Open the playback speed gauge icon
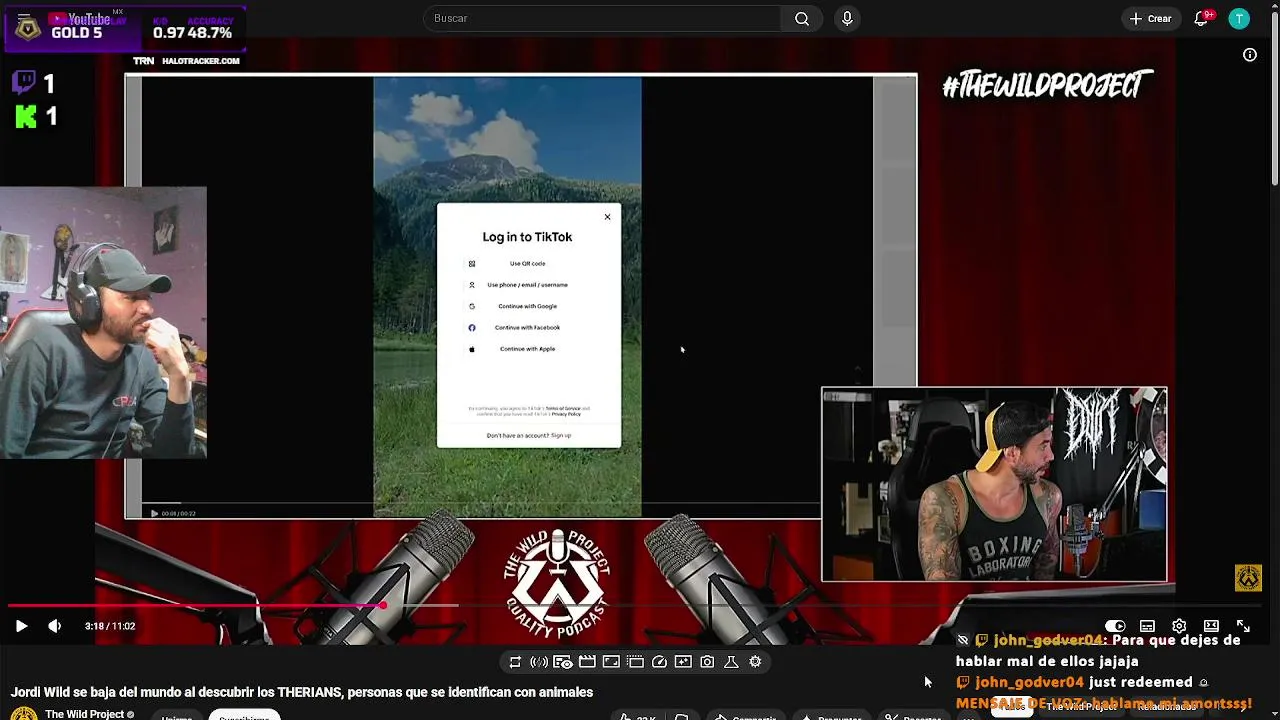The image size is (1280, 720). pyautogui.click(x=659, y=662)
